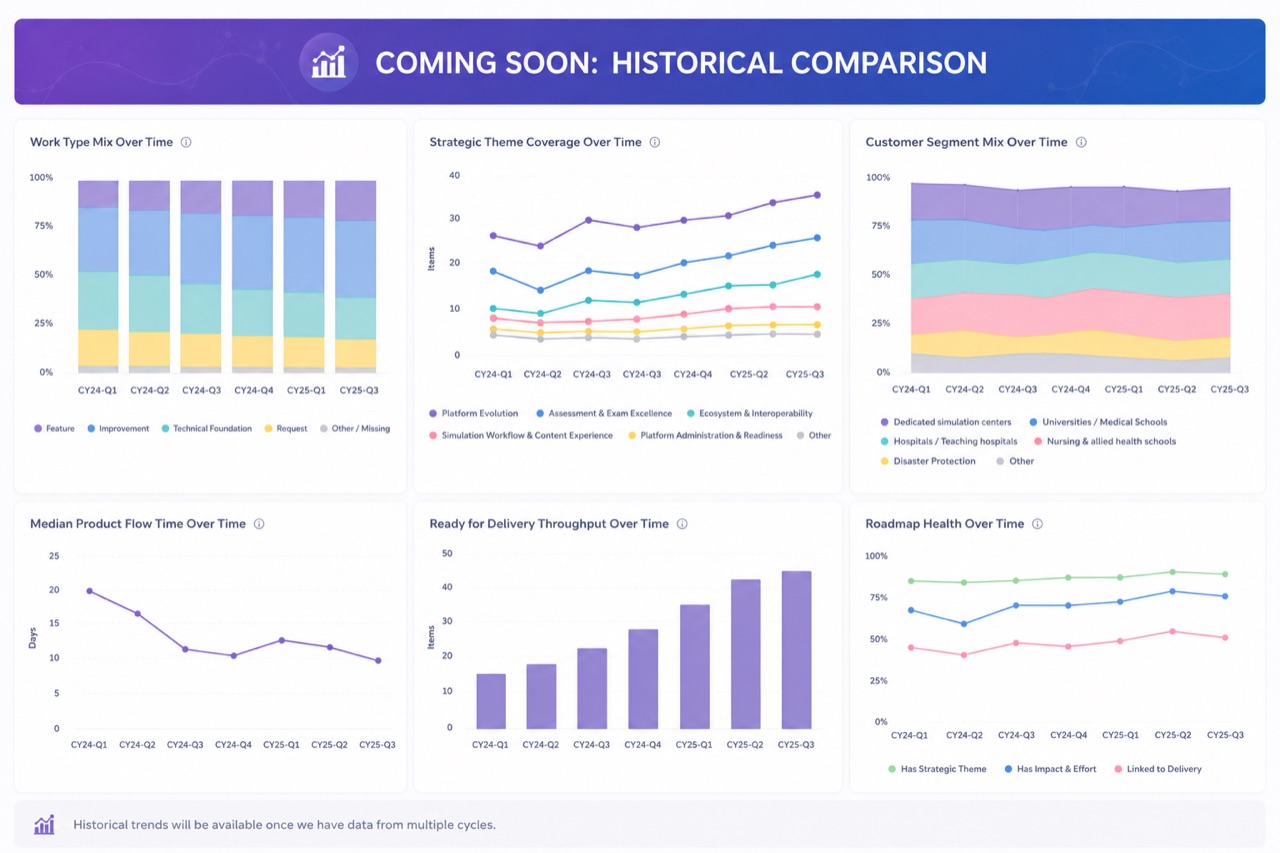Click the info icon beside Roadmap Health Over Time
This screenshot has height=853, width=1280.
1037,523
